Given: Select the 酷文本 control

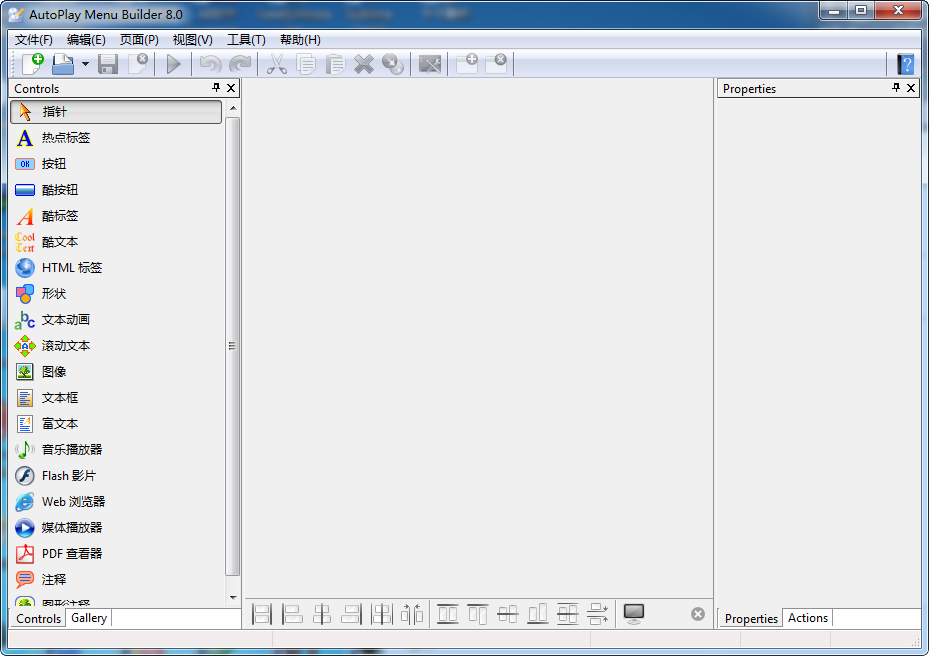Looking at the screenshot, I should point(116,242).
